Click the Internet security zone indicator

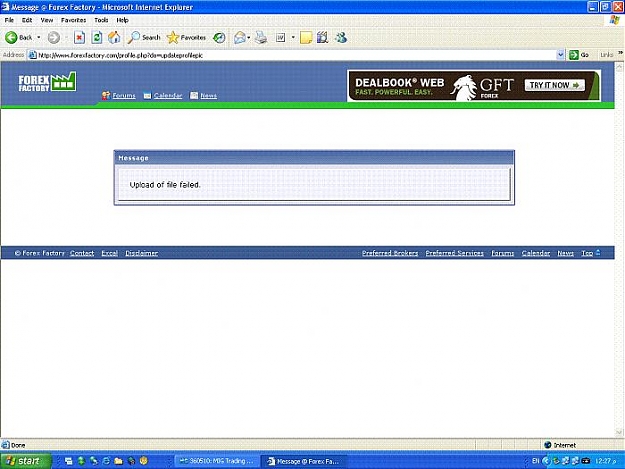(x=560, y=445)
